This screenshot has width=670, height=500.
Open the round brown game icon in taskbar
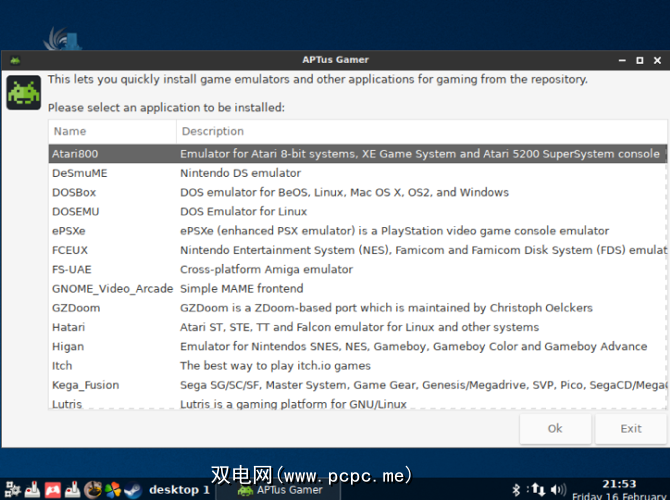point(92,490)
